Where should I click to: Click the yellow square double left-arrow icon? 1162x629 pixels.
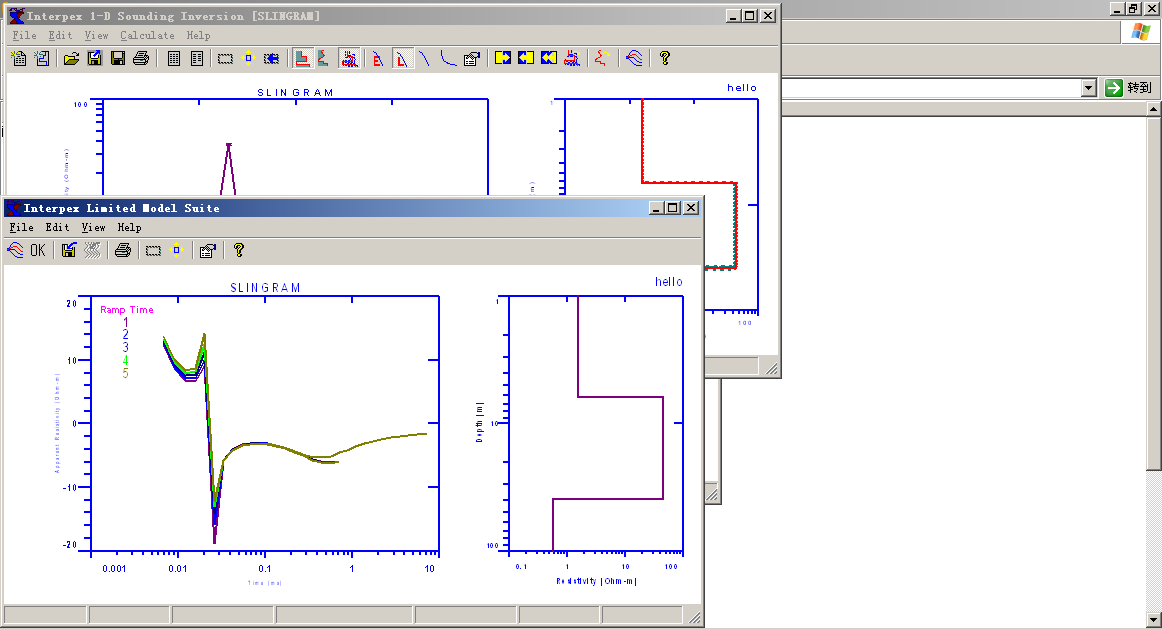(x=548, y=58)
